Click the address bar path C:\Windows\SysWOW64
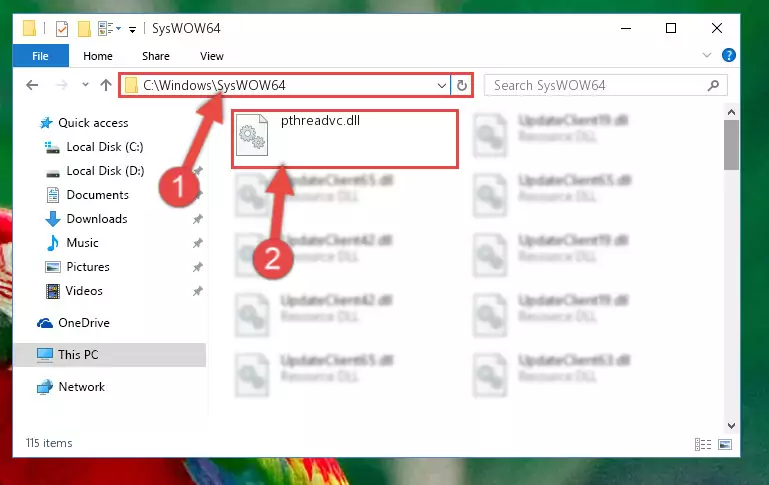 pyautogui.click(x=214, y=85)
